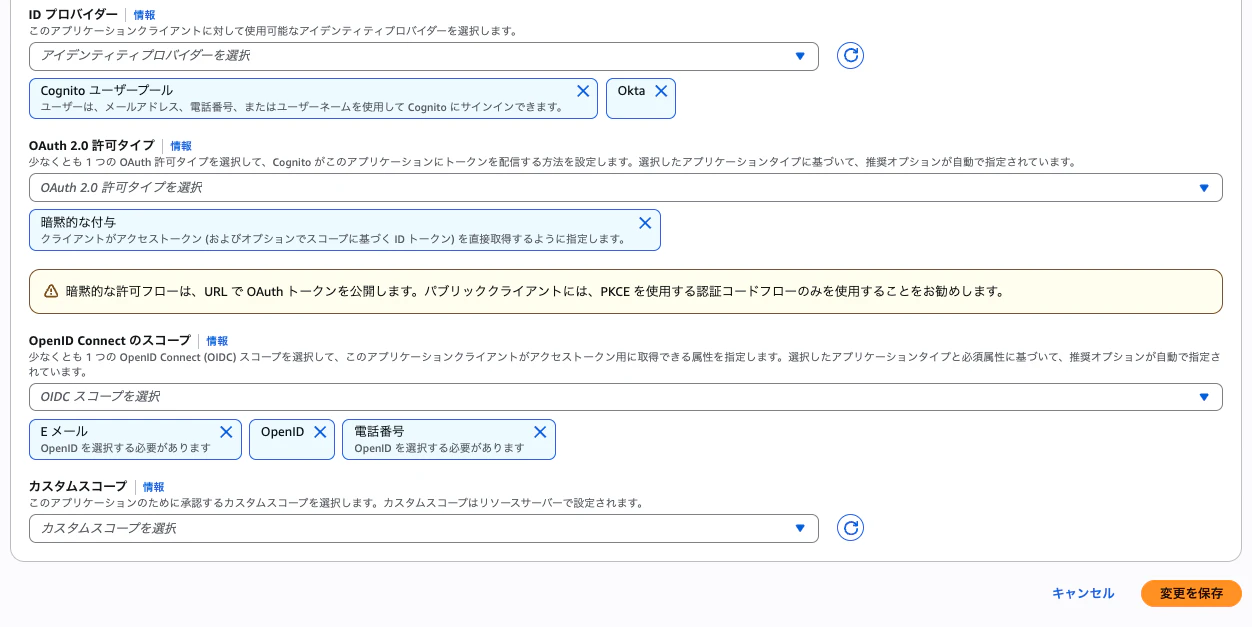
Task: Click the refresh icon next to identity provider dropdown
Action: [x=850, y=56]
